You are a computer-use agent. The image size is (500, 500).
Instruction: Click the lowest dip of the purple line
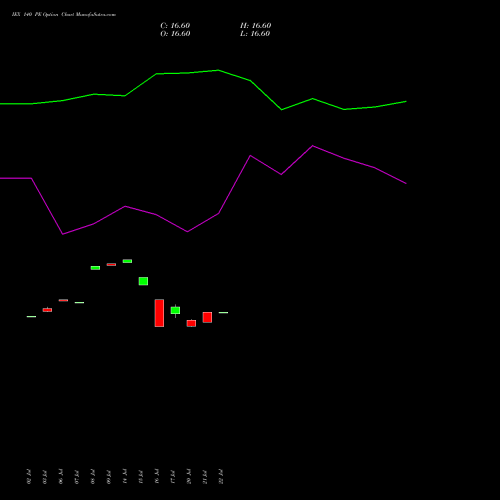pos(63,234)
